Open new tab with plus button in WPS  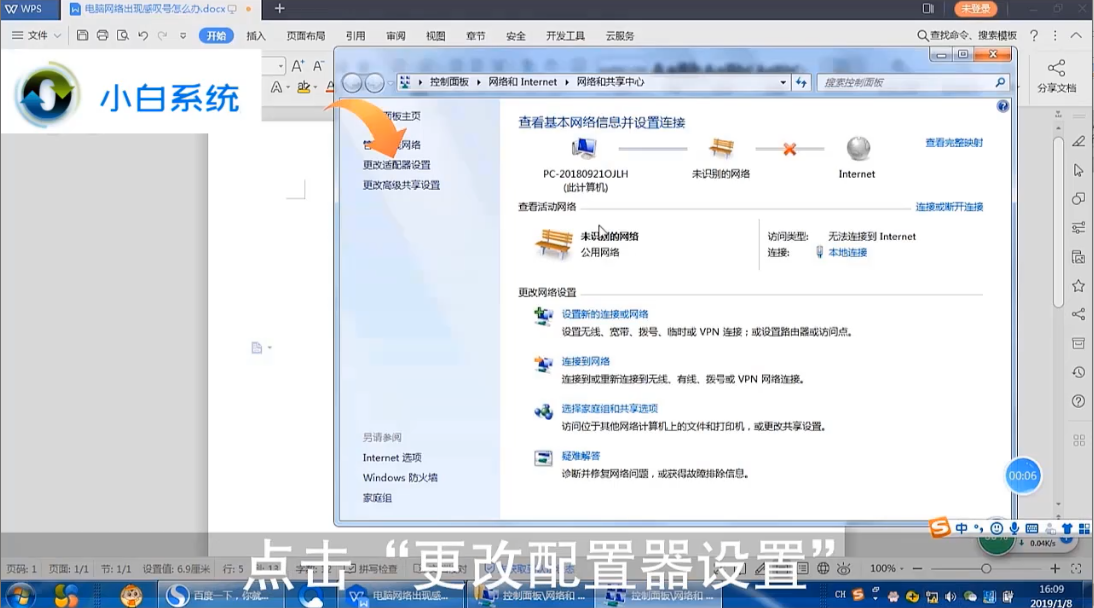point(279,8)
